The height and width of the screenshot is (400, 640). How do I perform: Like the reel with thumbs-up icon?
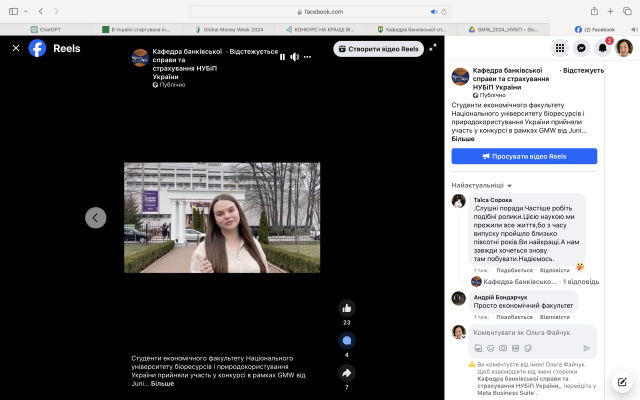point(347,308)
